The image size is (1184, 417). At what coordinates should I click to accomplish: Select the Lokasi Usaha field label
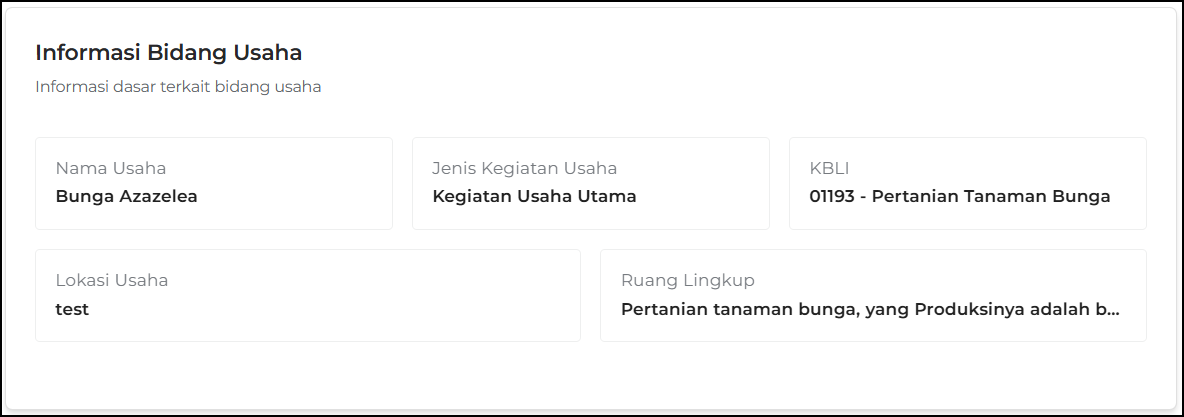pyautogui.click(x=111, y=280)
